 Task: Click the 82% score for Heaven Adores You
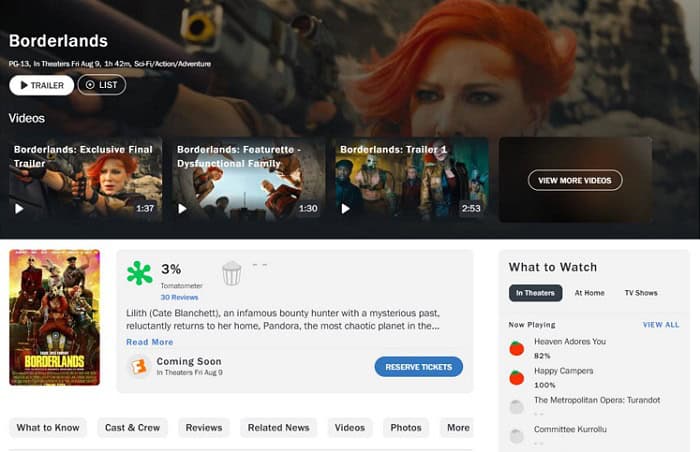pyautogui.click(x=542, y=356)
